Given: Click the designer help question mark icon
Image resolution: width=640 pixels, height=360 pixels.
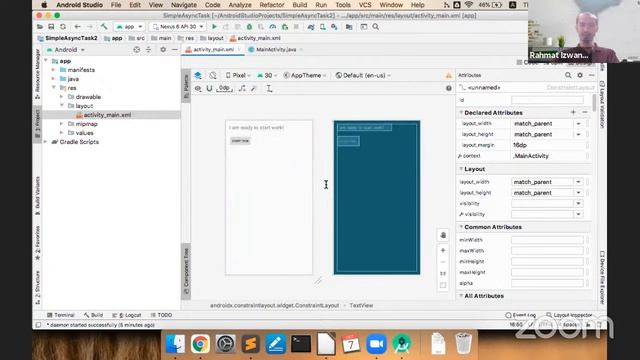Looking at the screenshot, I should [x=449, y=88].
